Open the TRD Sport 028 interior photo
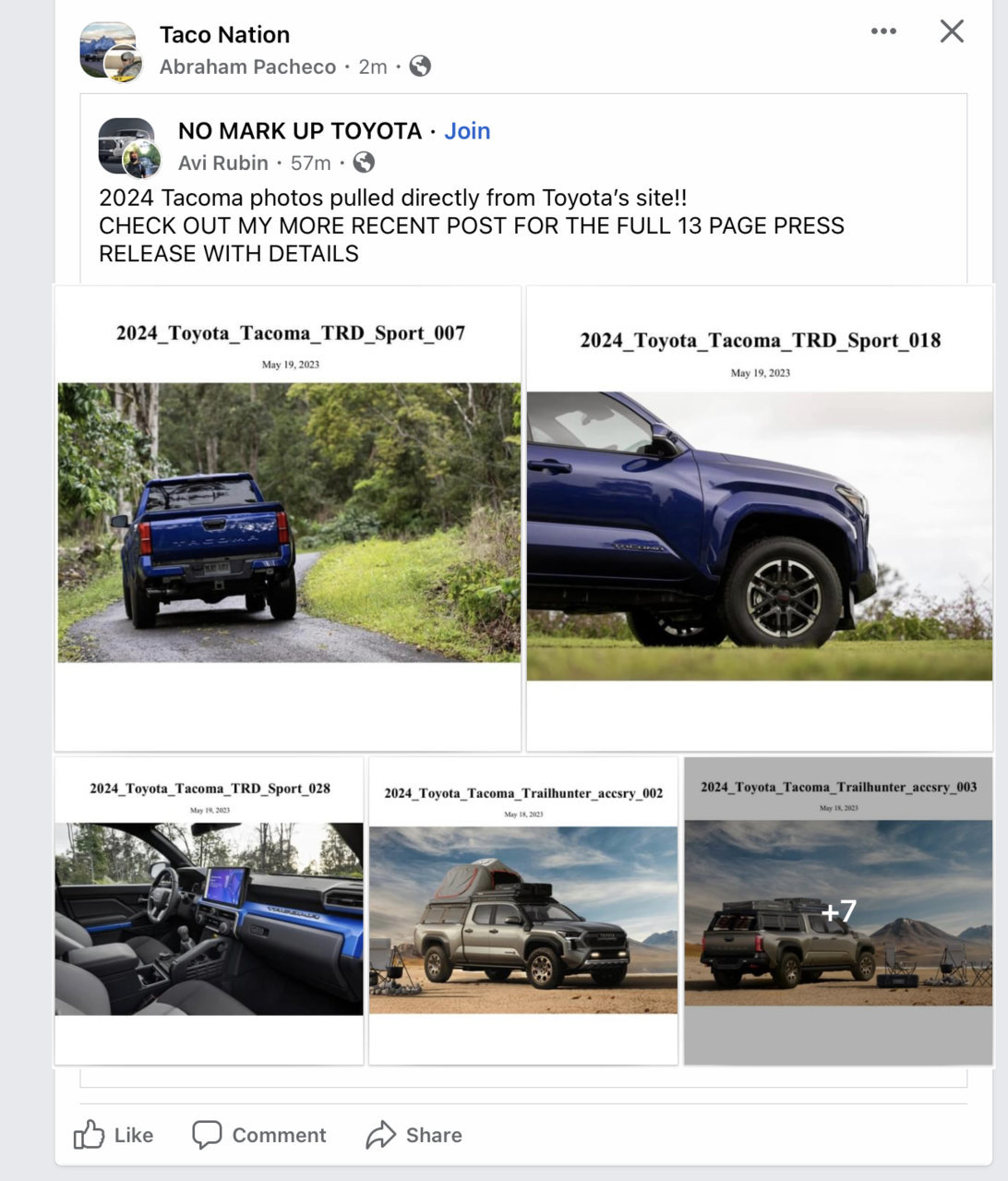 click(x=209, y=911)
